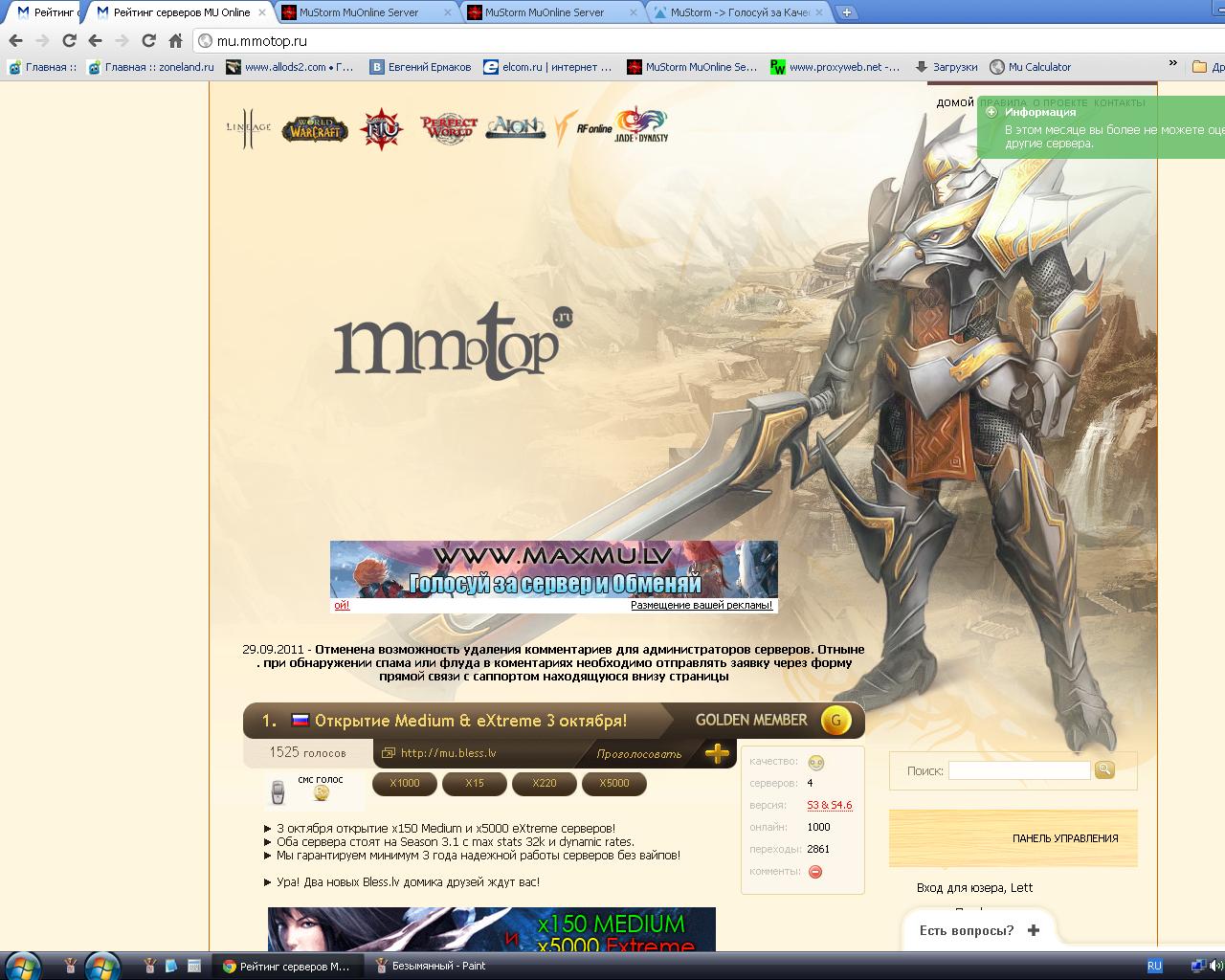The height and width of the screenshot is (980, 1225).
Task: Click the quality smiley face icon
Action: tap(815, 763)
